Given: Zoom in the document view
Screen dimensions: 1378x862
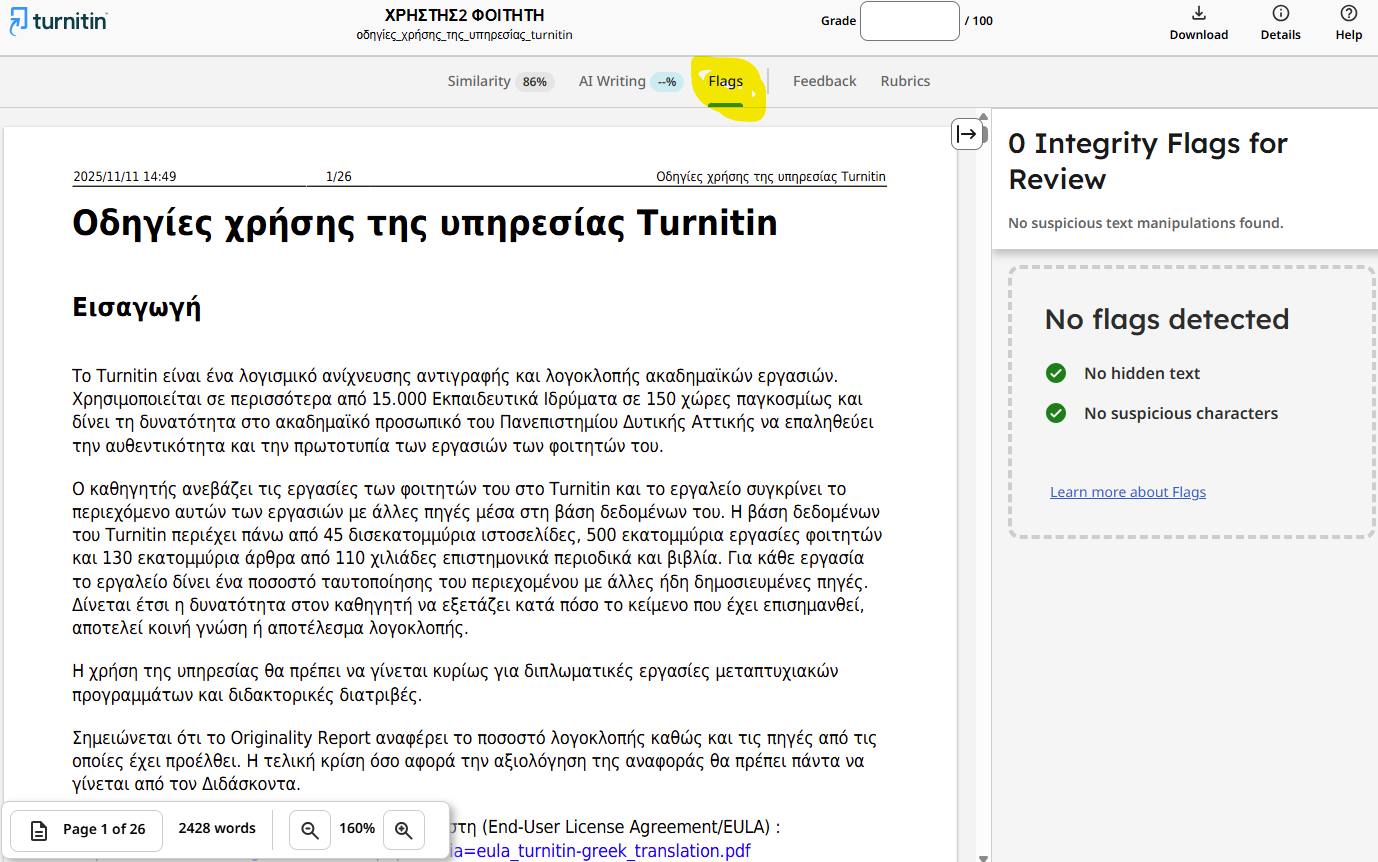Looking at the screenshot, I should (404, 830).
